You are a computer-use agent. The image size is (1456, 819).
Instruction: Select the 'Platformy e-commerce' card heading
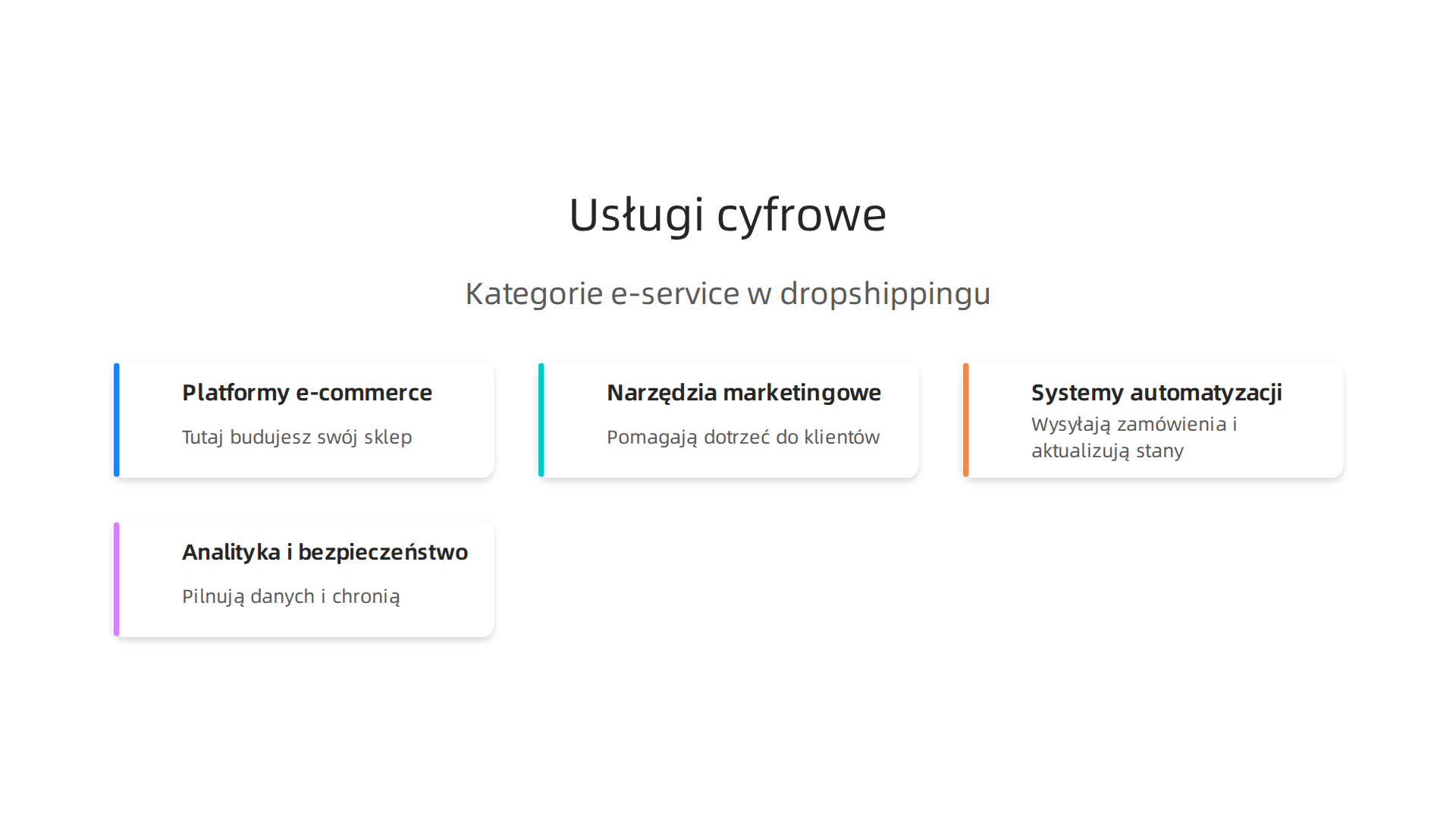(x=307, y=393)
